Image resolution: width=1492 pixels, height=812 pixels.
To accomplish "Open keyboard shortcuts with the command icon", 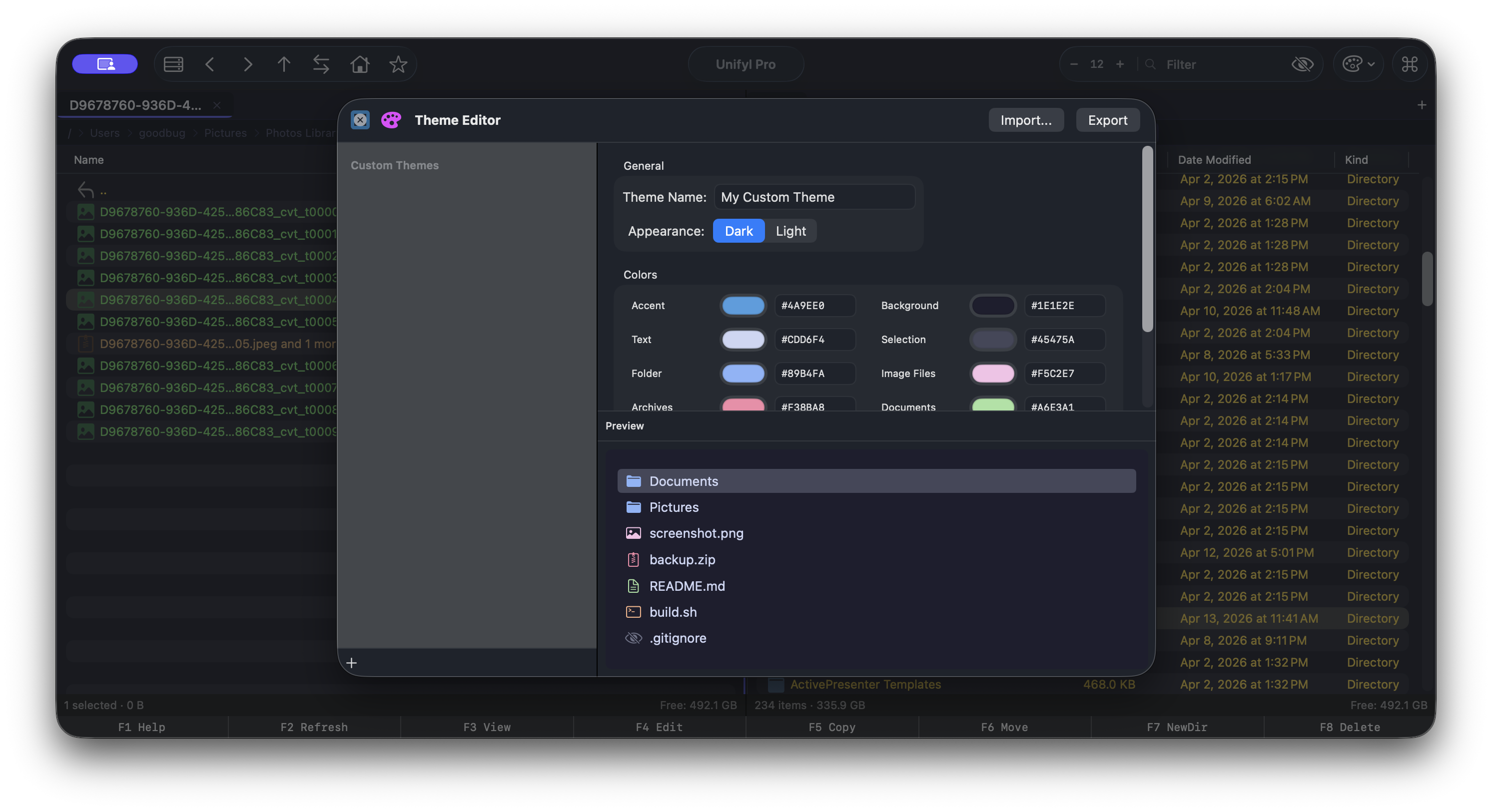I will pos(1409,64).
